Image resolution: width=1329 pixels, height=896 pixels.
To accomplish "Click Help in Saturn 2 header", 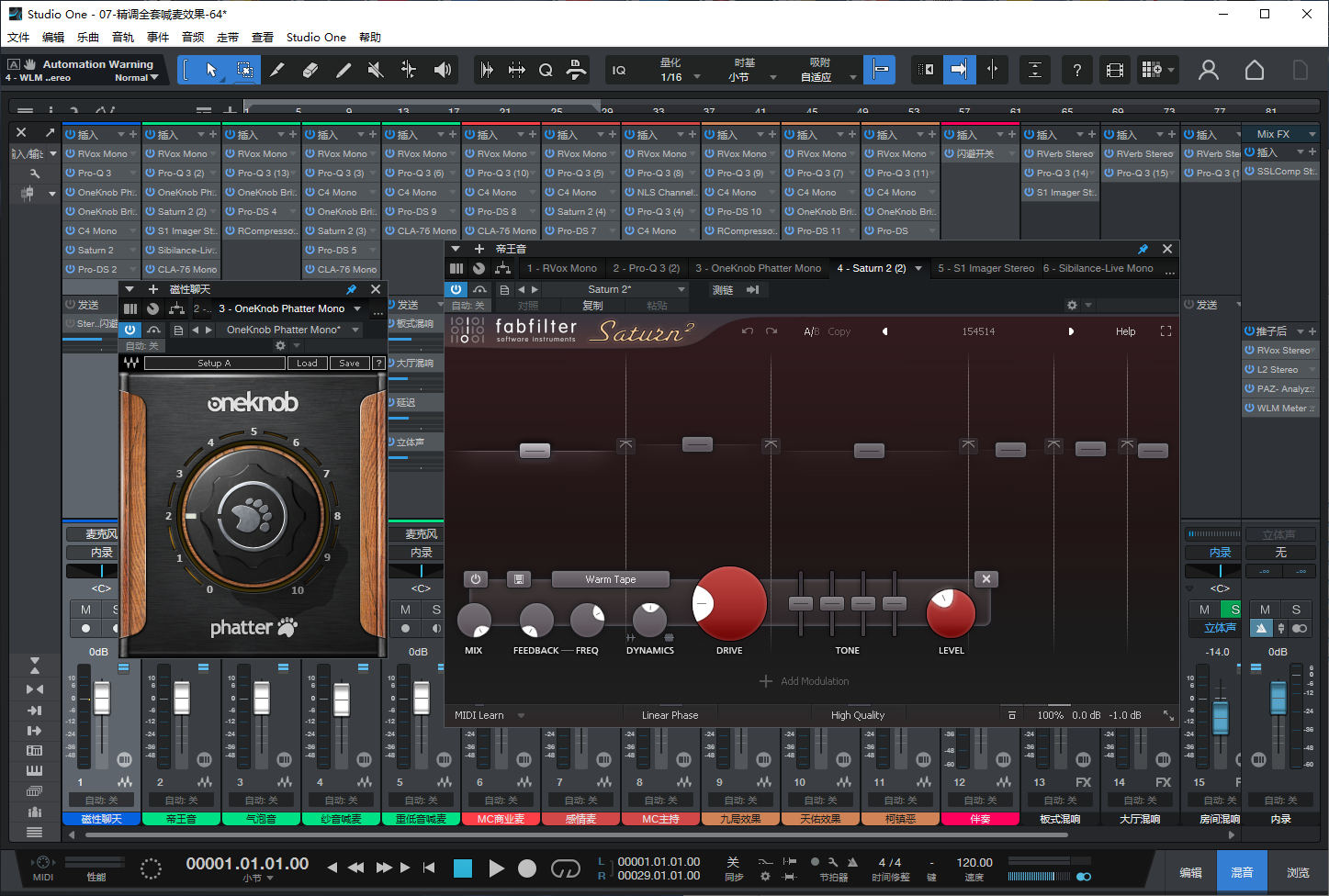I will click(1125, 331).
